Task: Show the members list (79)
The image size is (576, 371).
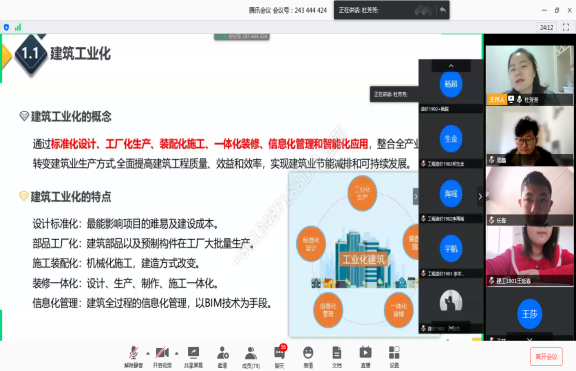Action: (x=251, y=357)
